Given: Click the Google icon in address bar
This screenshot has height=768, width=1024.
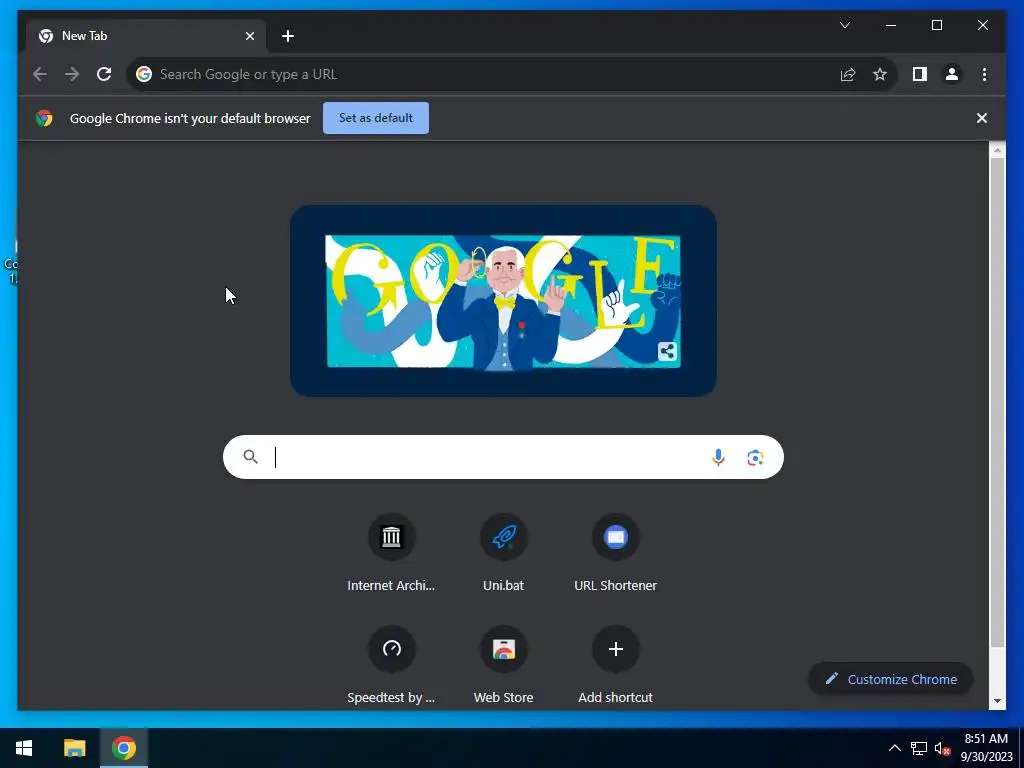Looking at the screenshot, I should point(144,74).
